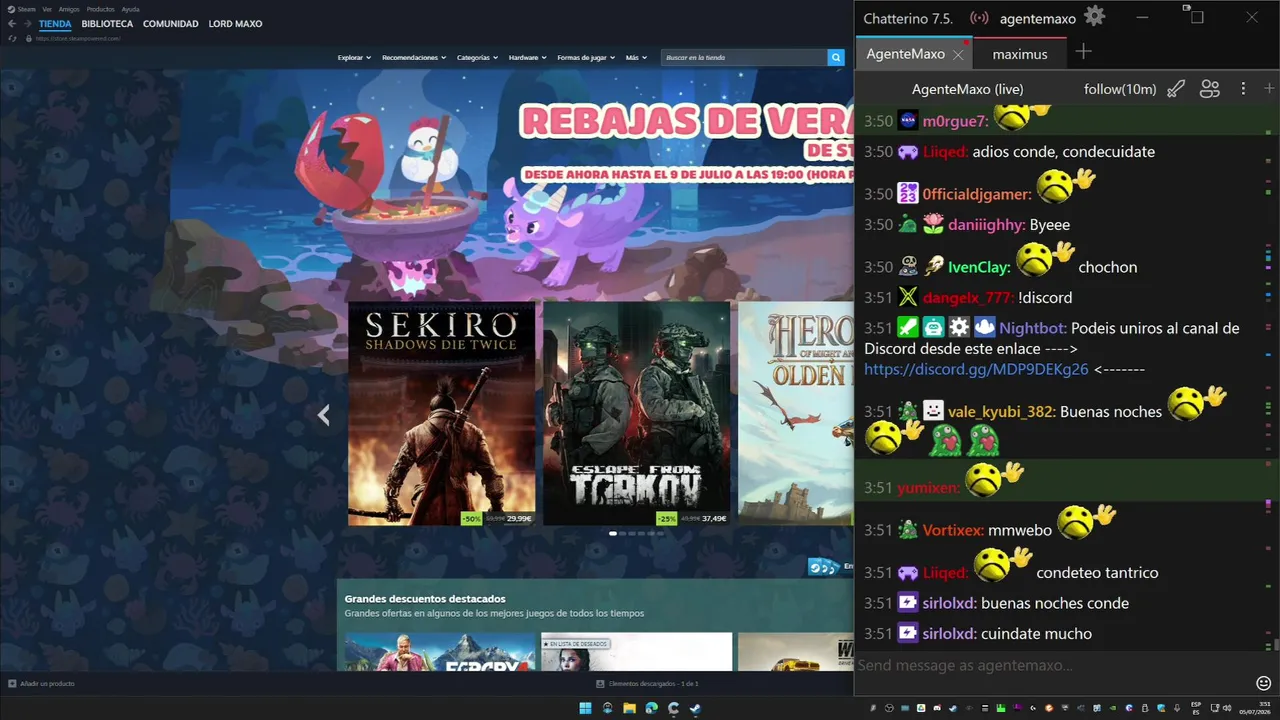Select the first carousel page dot
Viewport: 1280px width, 720px height.
click(x=613, y=533)
